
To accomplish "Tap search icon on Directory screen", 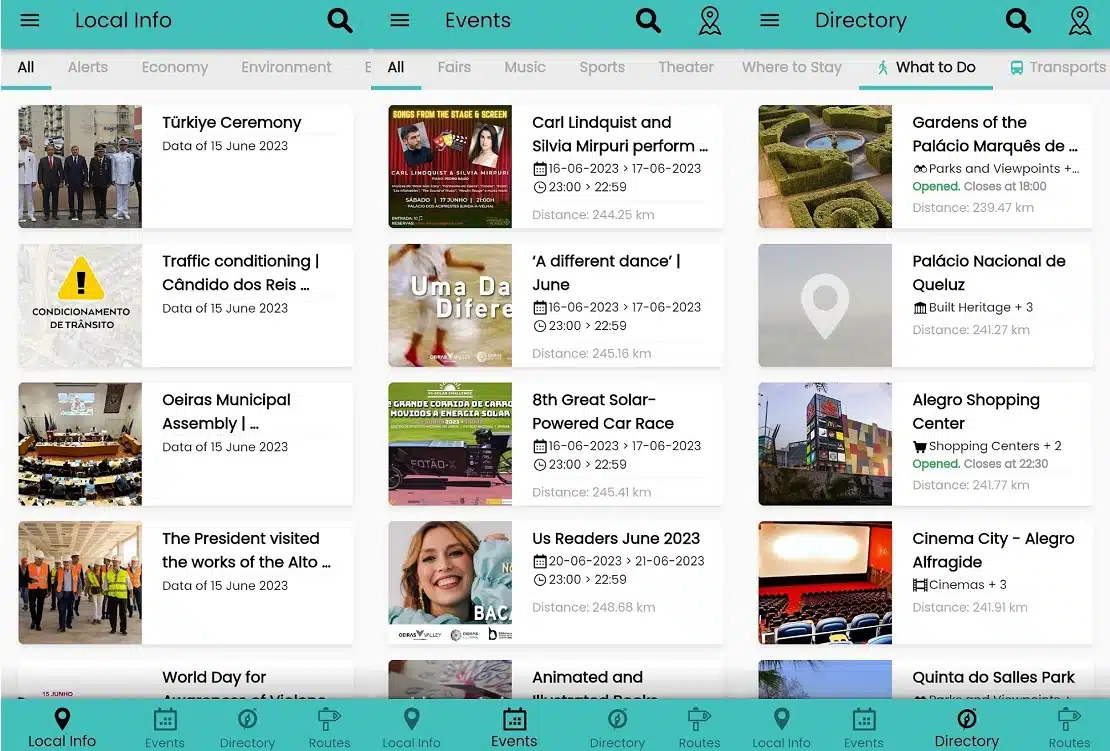I will [1018, 20].
